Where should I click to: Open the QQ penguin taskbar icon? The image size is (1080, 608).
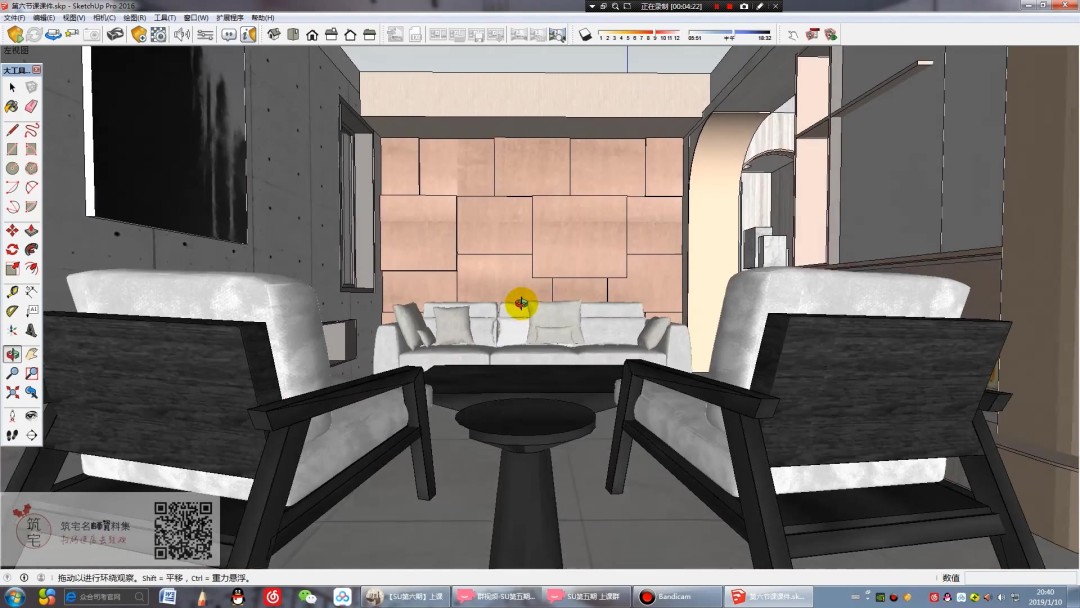coord(238,596)
